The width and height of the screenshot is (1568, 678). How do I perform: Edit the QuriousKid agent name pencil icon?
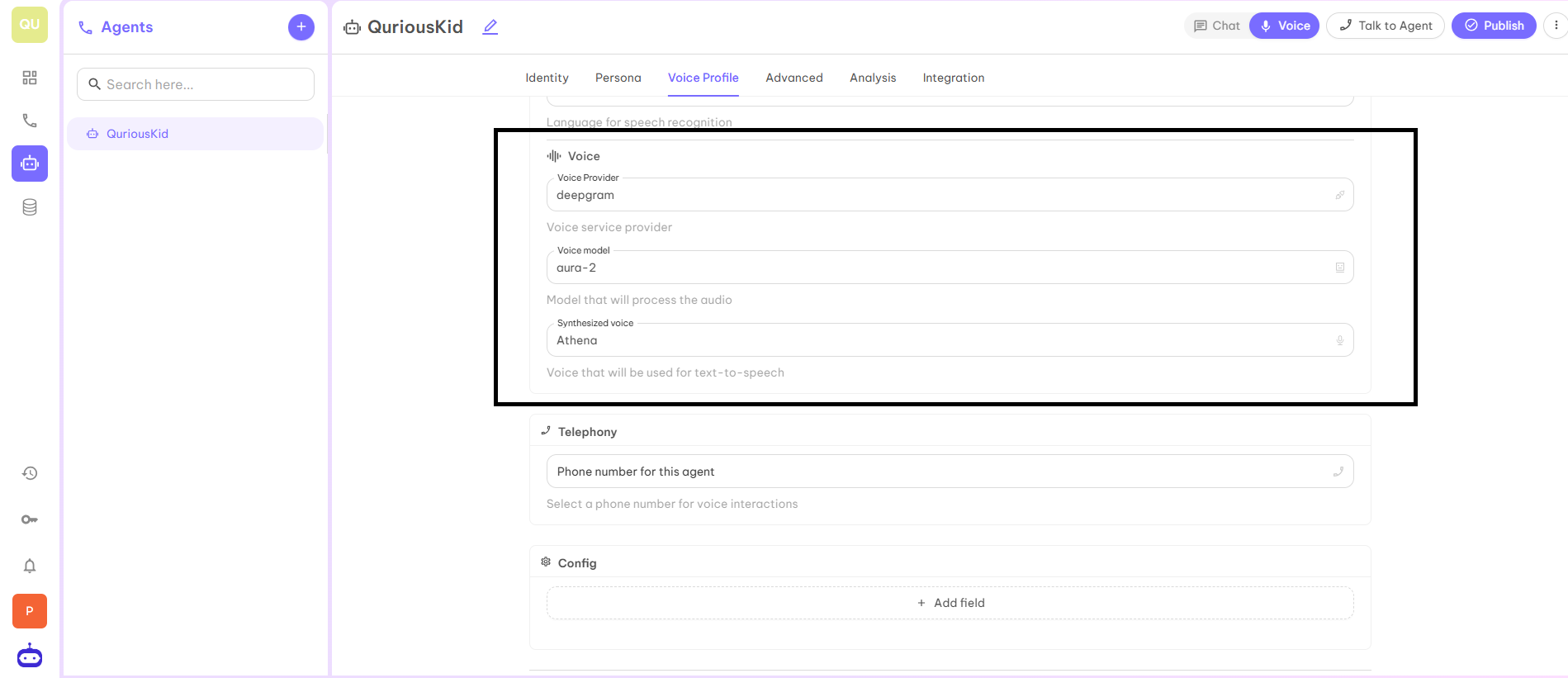pyautogui.click(x=490, y=26)
